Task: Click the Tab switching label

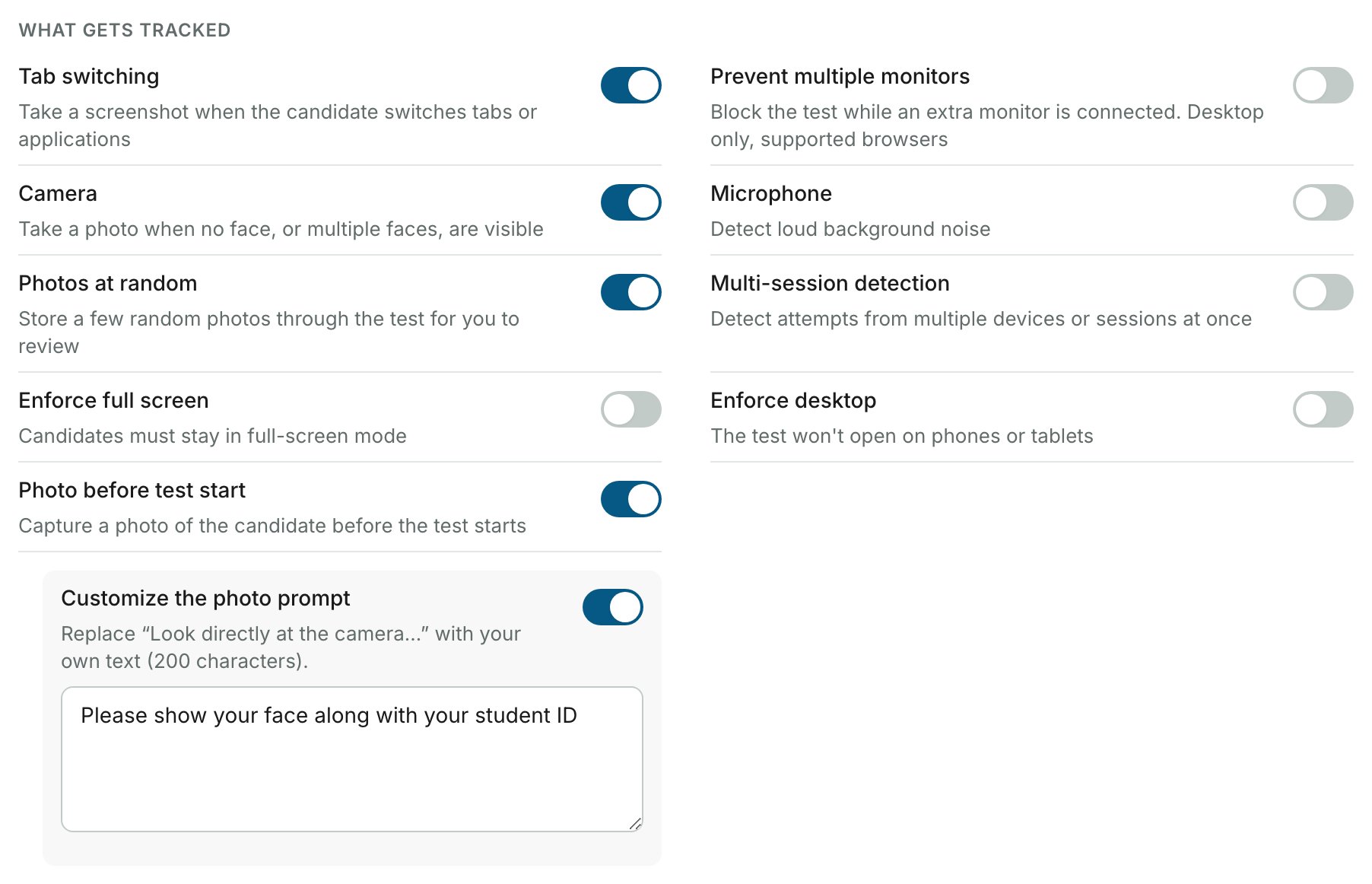Action: tap(89, 77)
